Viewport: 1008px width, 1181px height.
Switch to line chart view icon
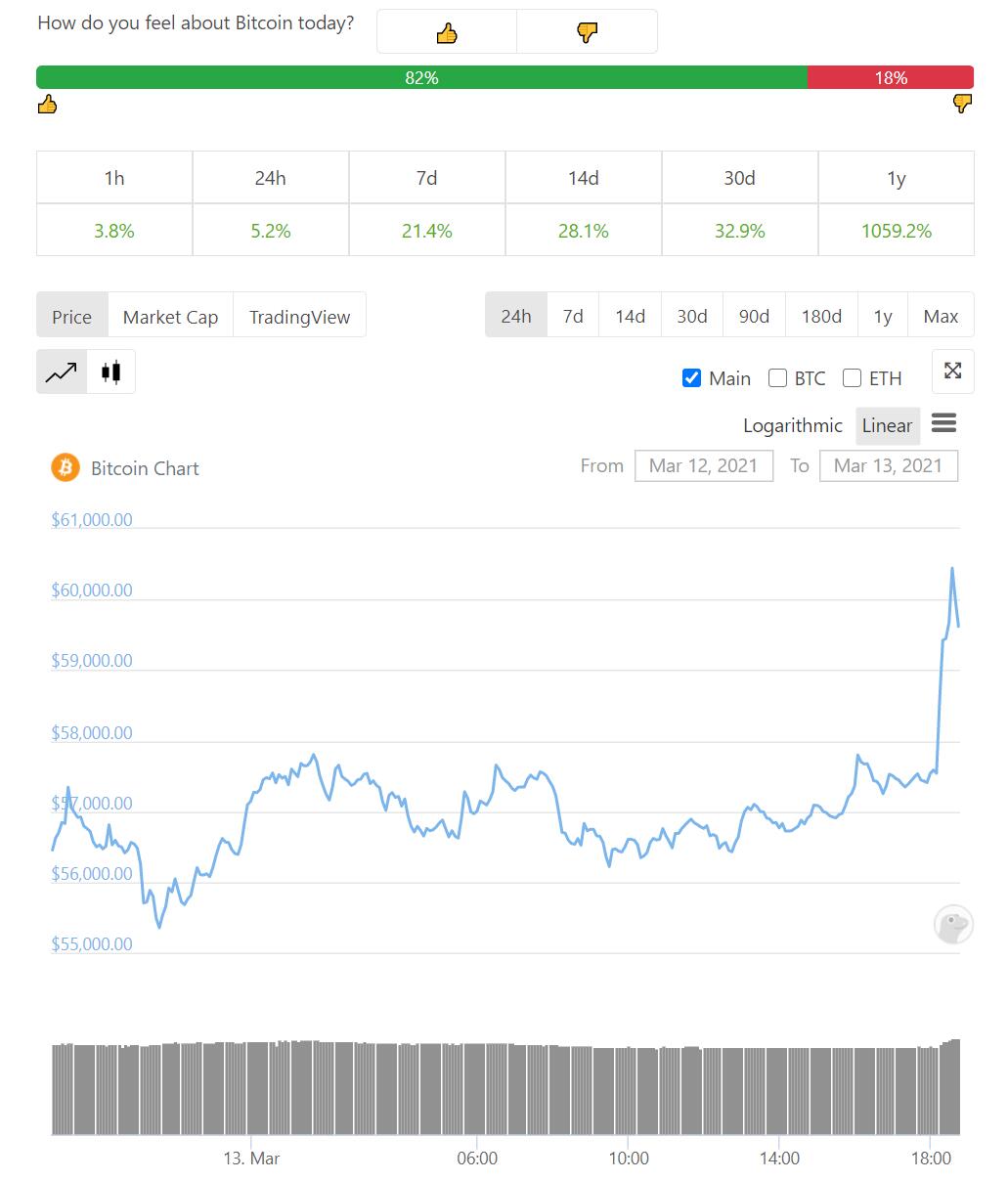(x=61, y=372)
